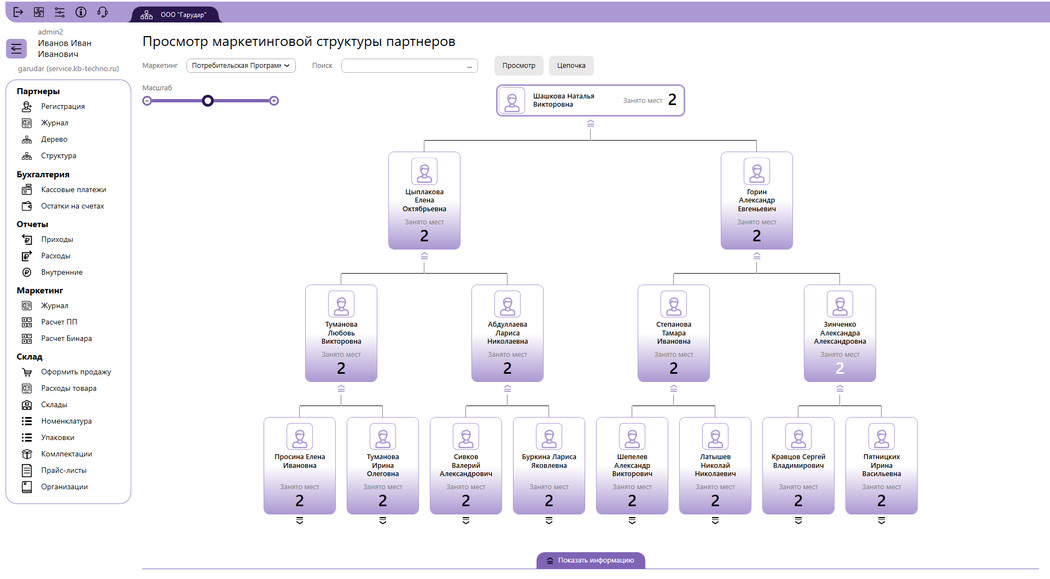The image size is (1050, 579).
Task: Open Расчет Бинара in the Маркетинг section
Action: pos(66,338)
